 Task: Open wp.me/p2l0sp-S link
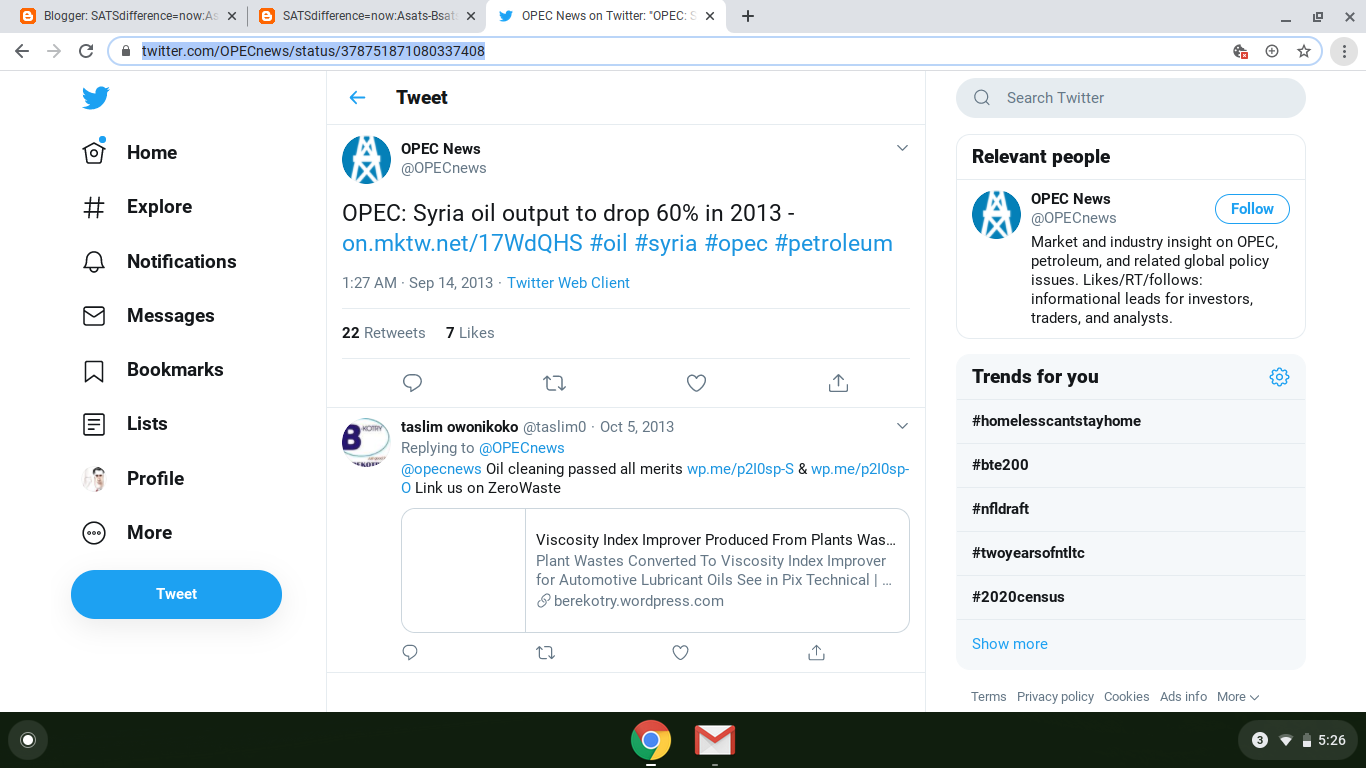click(x=740, y=468)
